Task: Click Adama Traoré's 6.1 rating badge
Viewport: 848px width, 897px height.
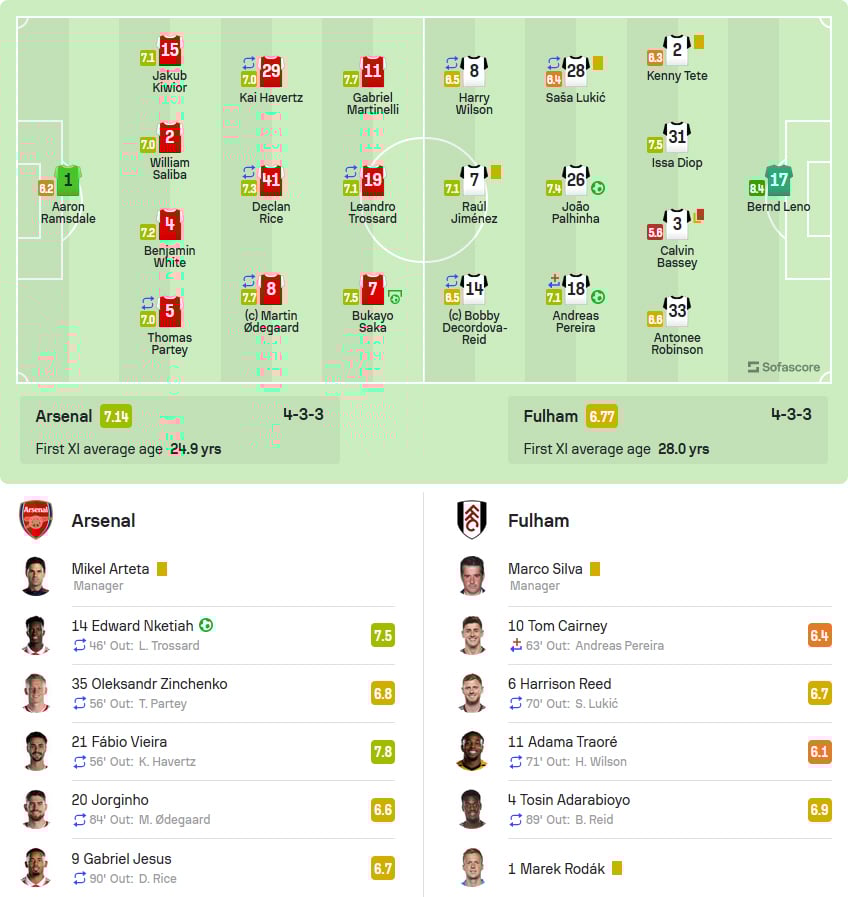Action: click(819, 751)
